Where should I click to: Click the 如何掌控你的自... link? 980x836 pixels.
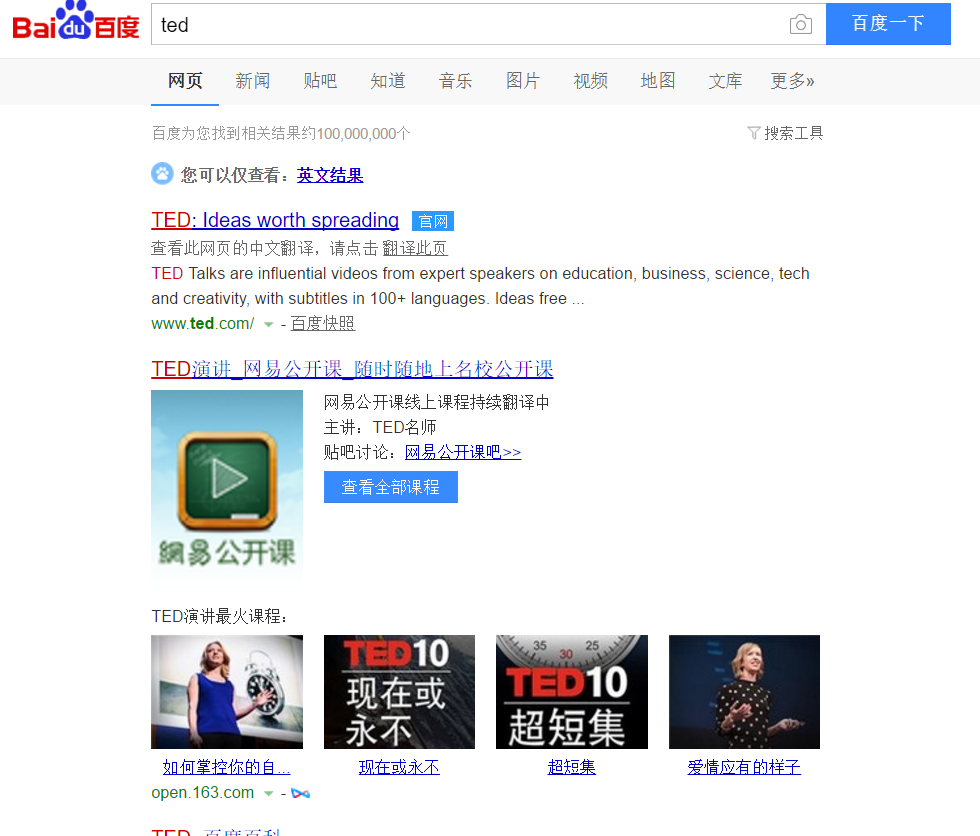[226, 767]
